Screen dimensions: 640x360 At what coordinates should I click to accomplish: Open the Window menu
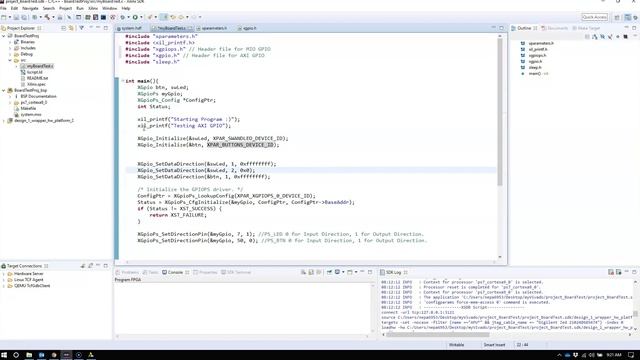(x=109, y=8)
